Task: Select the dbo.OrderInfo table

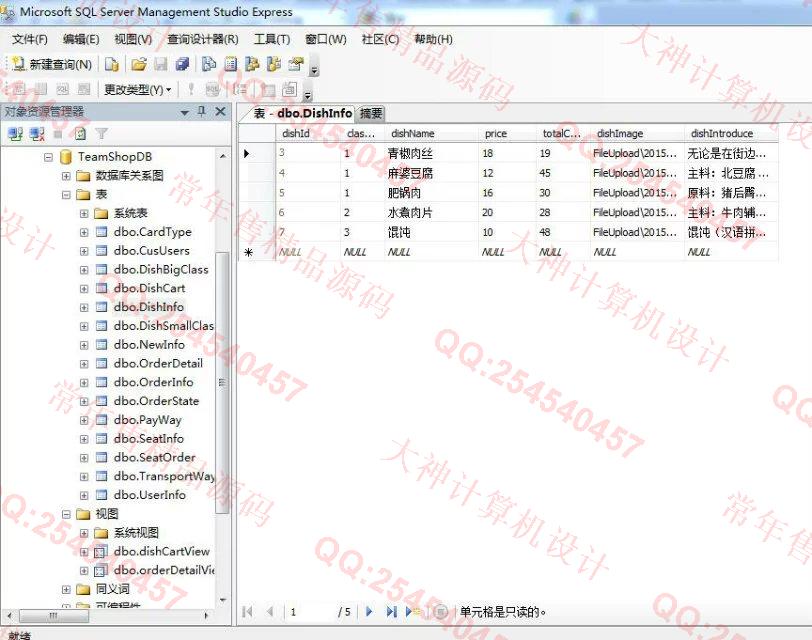Action: coord(153,382)
